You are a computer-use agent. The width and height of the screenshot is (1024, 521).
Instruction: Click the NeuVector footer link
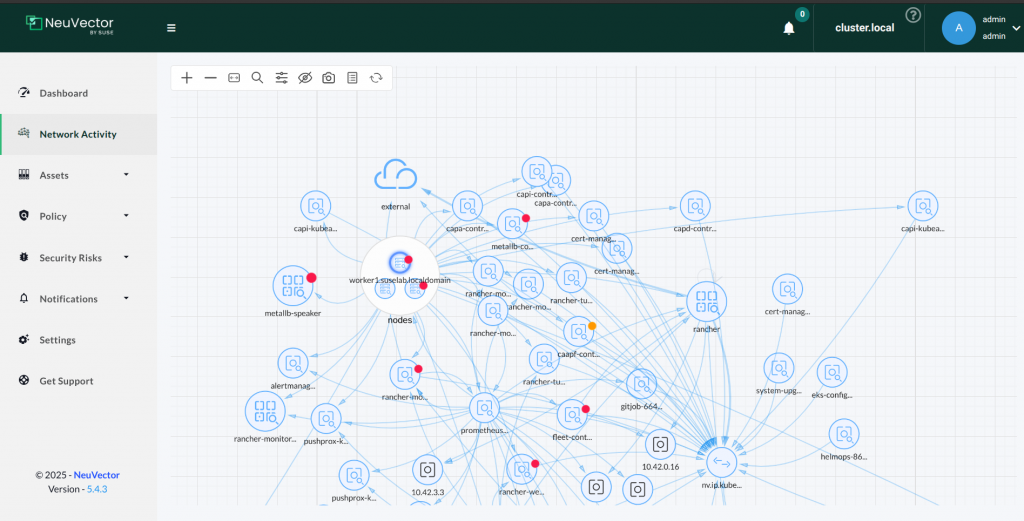[96, 475]
